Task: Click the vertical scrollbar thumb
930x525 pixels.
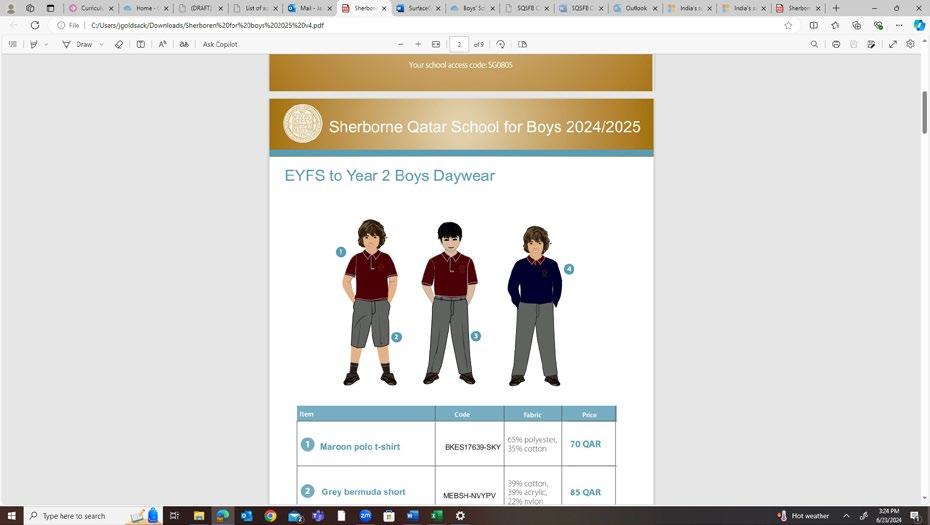Action: pyautogui.click(x=924, y=113)
